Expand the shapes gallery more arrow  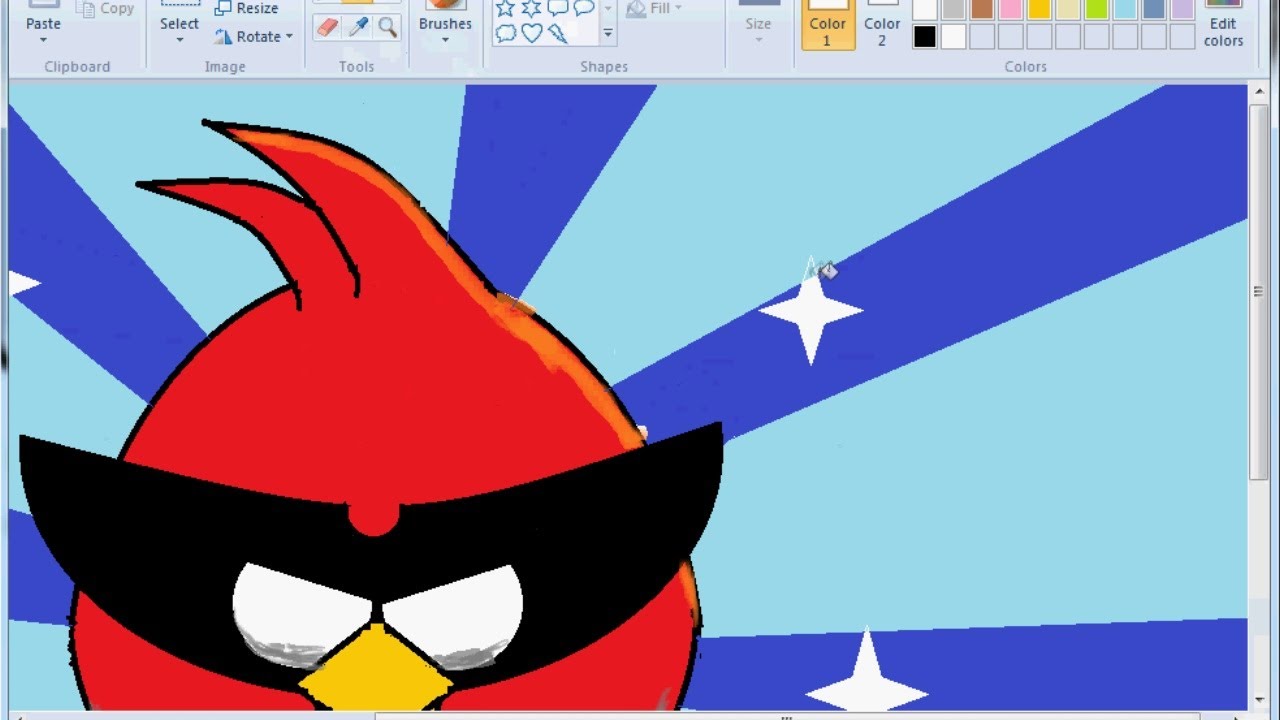607,33
